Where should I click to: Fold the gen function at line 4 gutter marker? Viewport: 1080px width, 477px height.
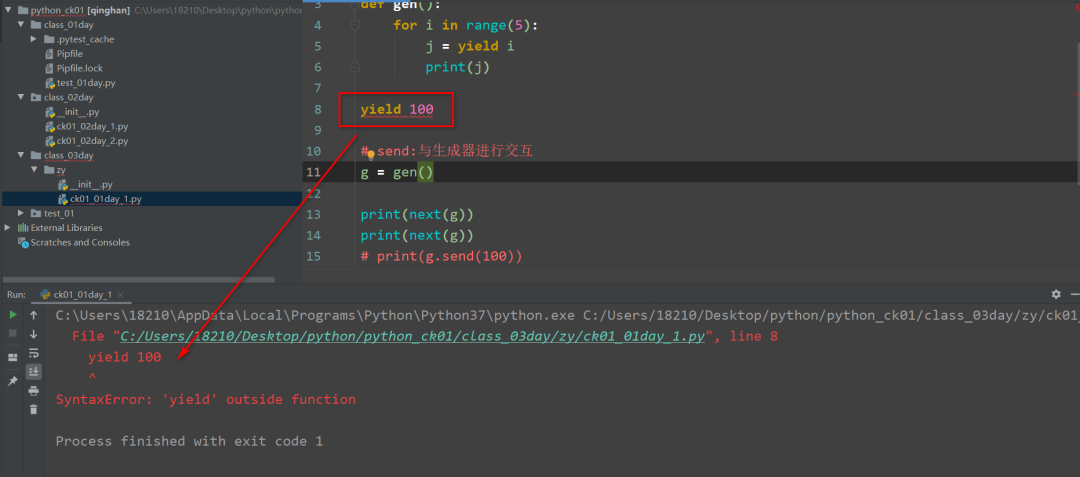[x=355, y=25]
